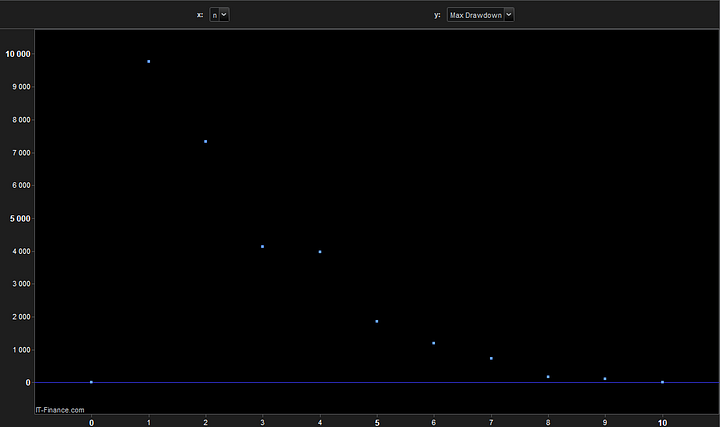The image size is (720, 427).
Task: Click the 1 000 y-axis label
Action: point(21,350)
